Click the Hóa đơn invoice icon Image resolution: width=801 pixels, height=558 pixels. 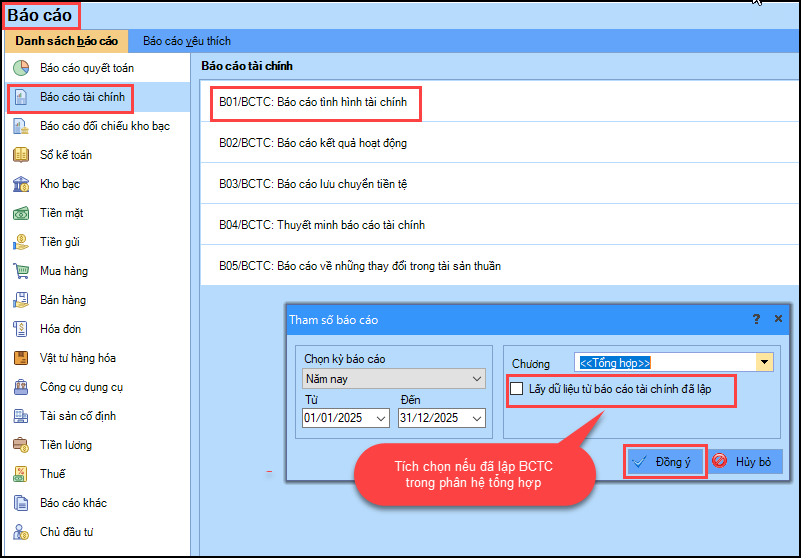20,329
